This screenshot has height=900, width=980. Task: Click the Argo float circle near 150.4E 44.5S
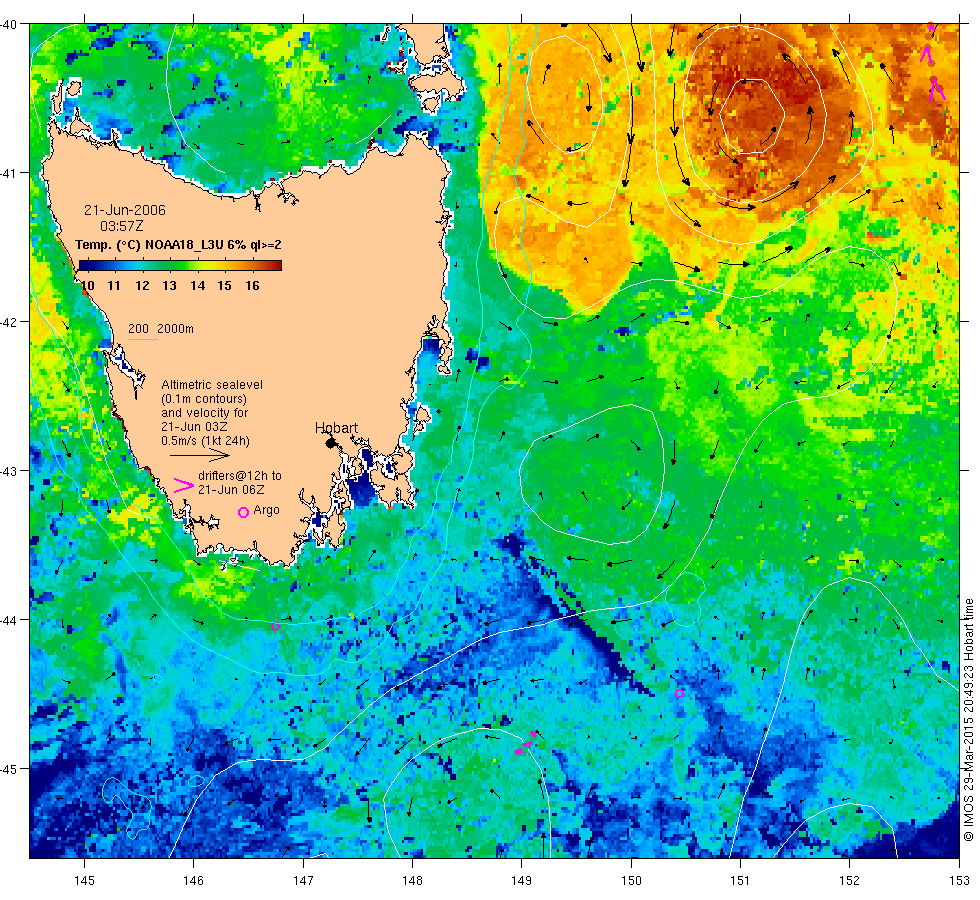(x=679, y=693)
